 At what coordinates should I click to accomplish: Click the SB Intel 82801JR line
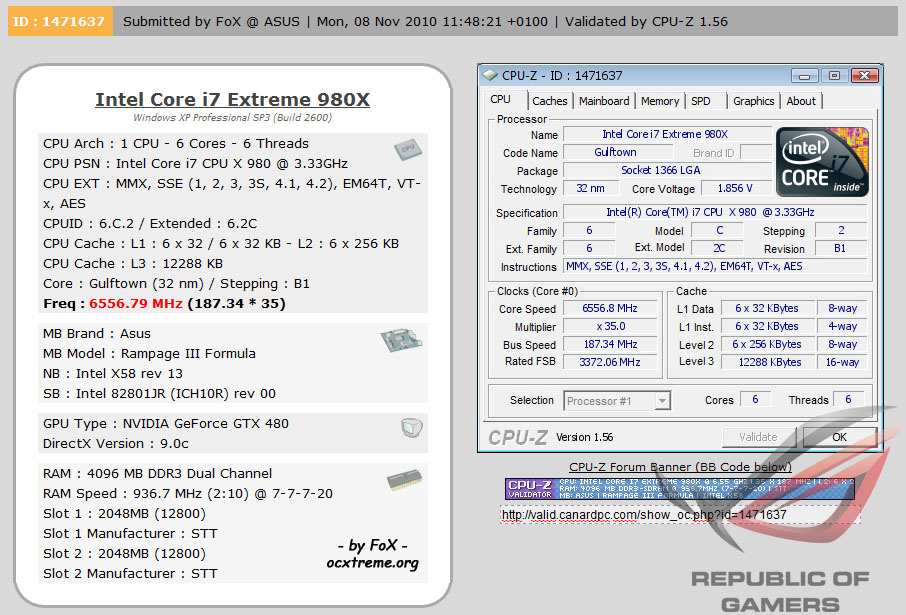159,394
